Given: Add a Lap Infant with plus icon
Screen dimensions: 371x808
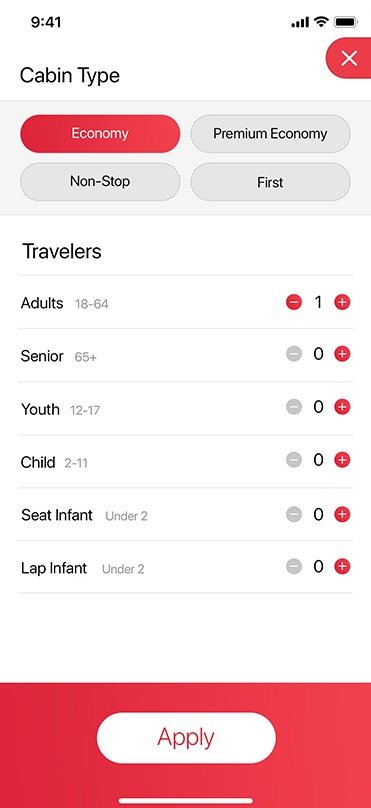Looking at the screenshot, I should (342, 567).
